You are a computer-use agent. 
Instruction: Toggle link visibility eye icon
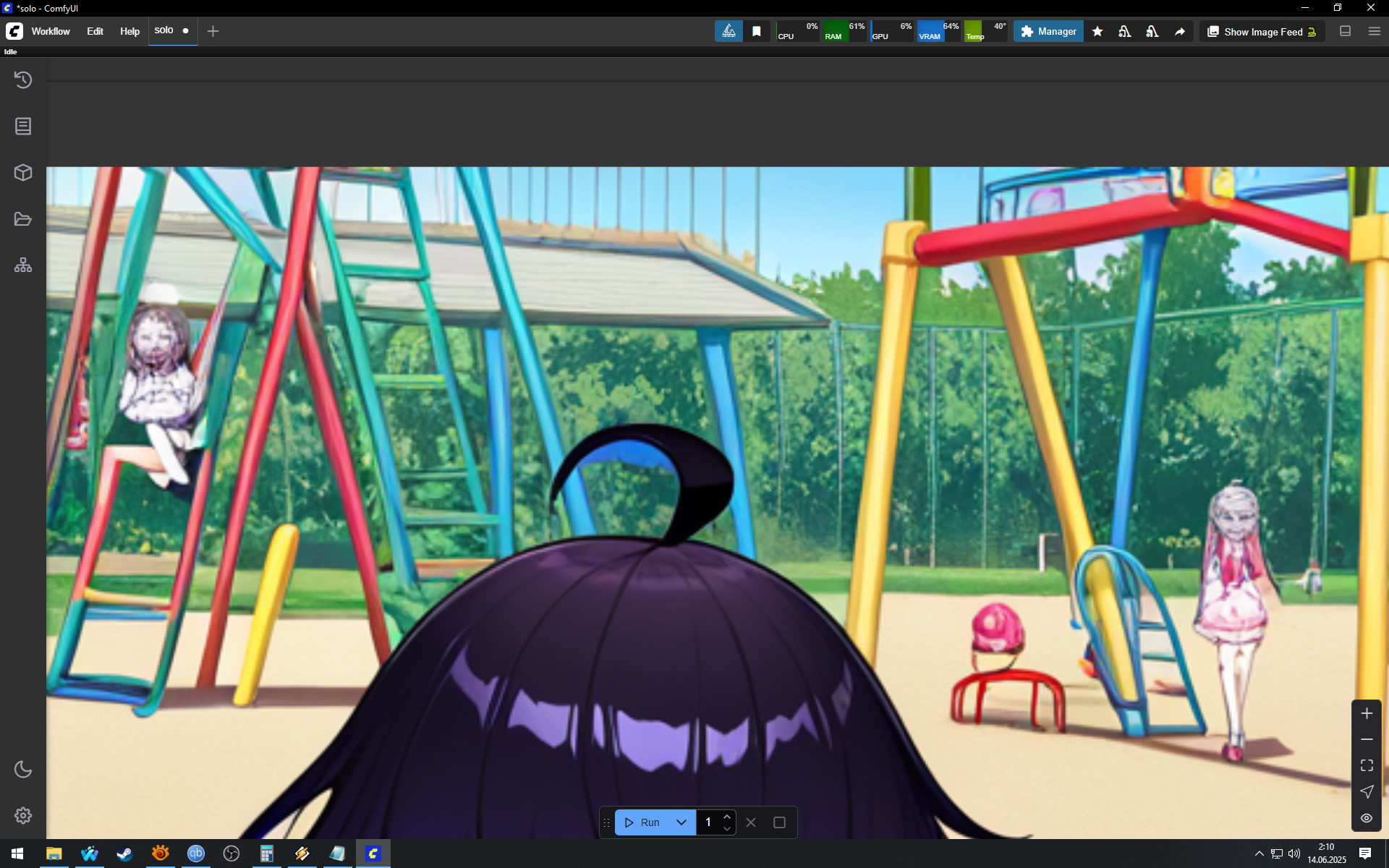point(1367,818)
